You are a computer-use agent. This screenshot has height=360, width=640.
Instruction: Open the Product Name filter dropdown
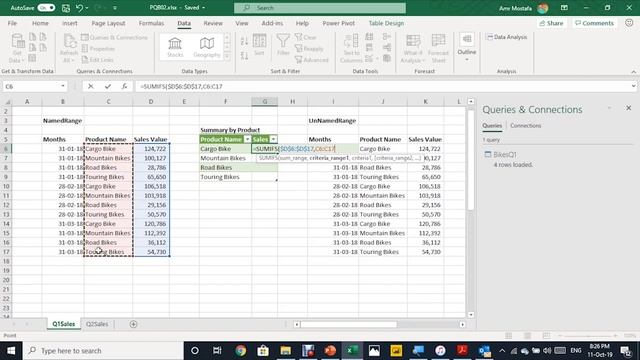pyautogui.click(x=247, y=139)
